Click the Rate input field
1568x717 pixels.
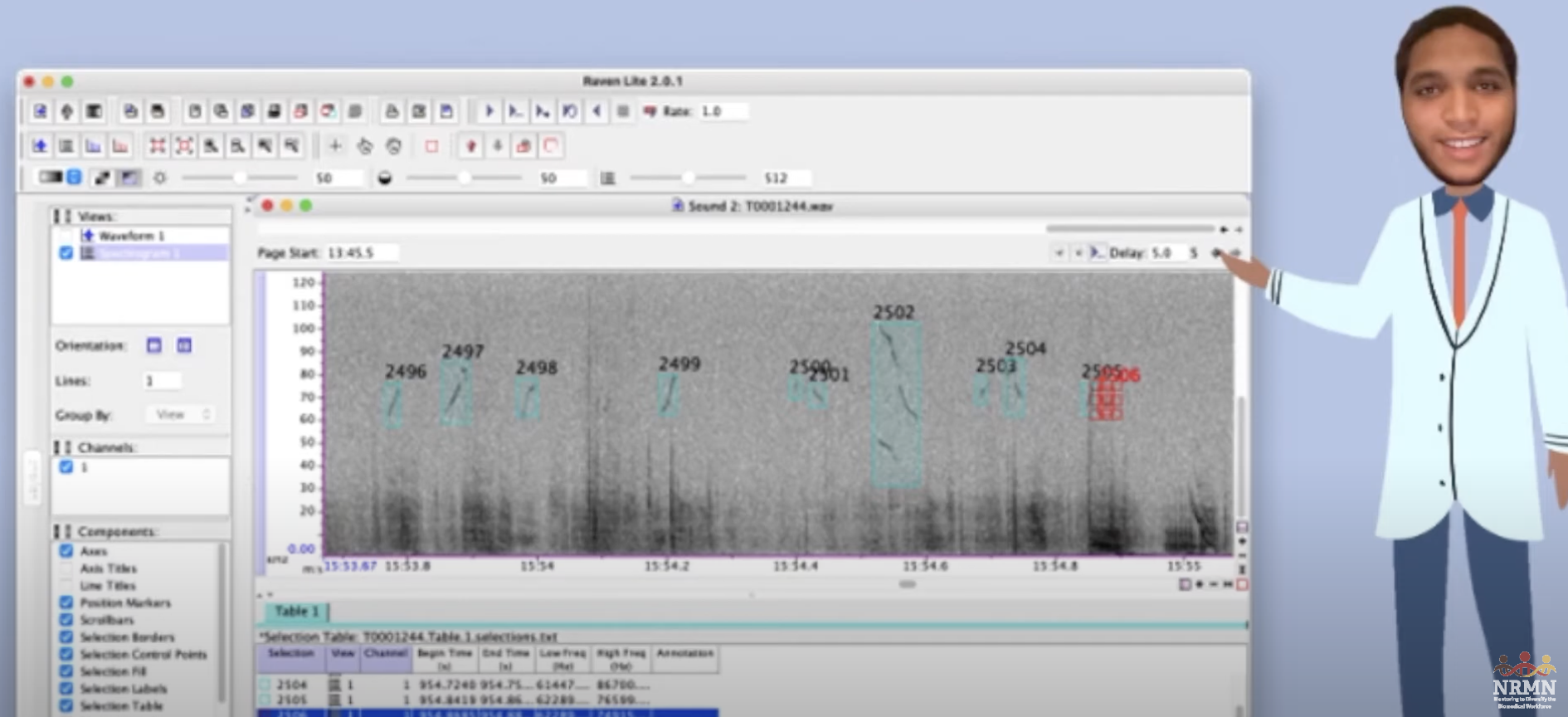point(723,111)
